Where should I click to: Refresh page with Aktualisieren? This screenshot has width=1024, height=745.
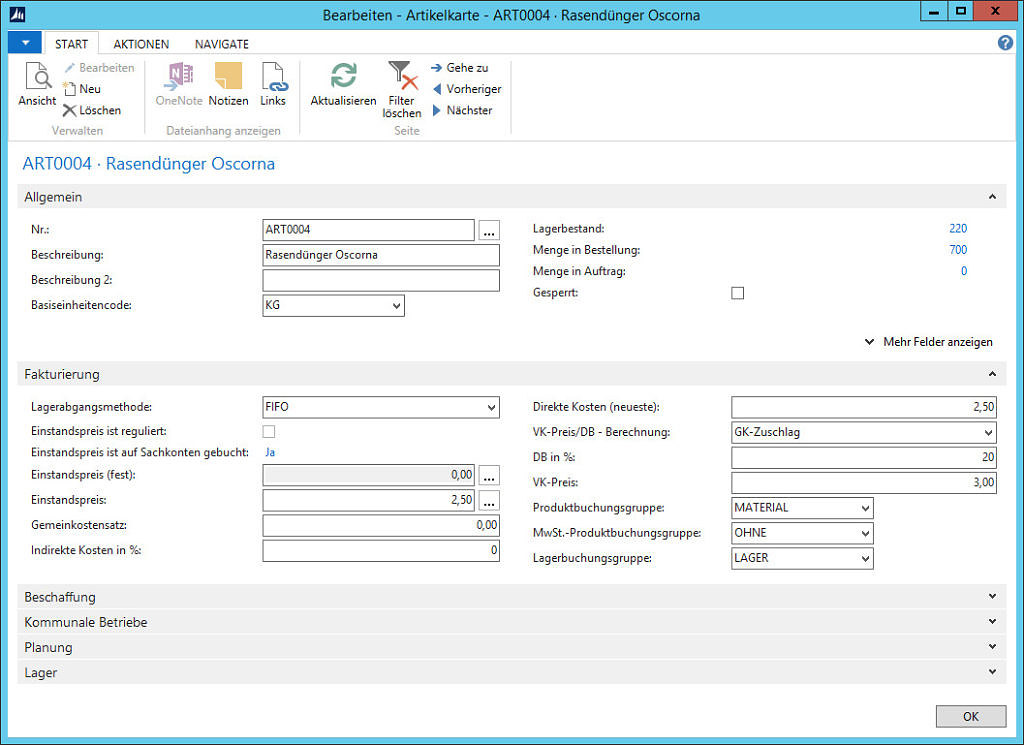[344, 84]
